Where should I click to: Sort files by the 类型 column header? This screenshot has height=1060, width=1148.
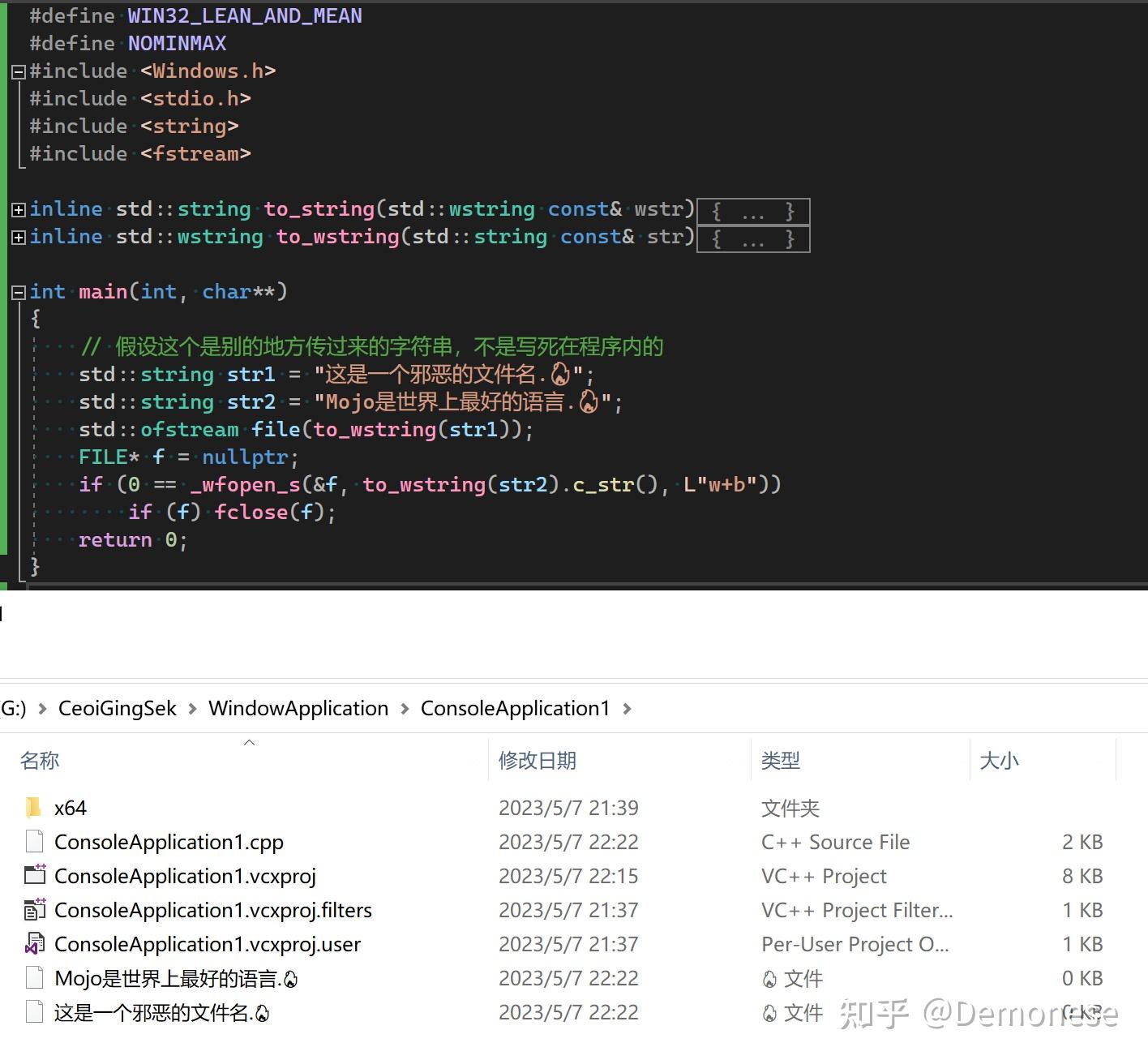pyautogui.click(x=781, y=761)
